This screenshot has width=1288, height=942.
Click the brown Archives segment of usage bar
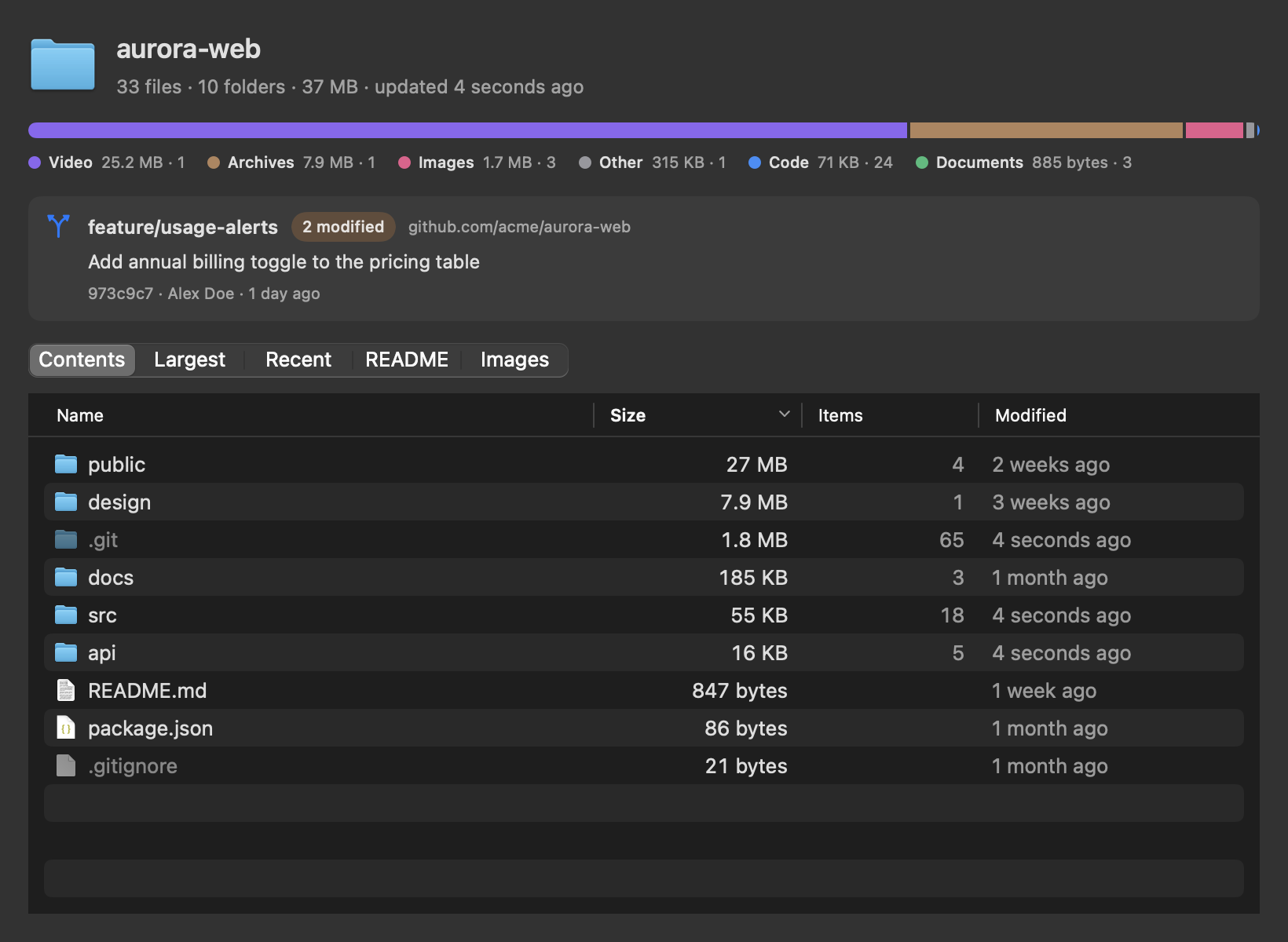click(x=1046, y=130)
